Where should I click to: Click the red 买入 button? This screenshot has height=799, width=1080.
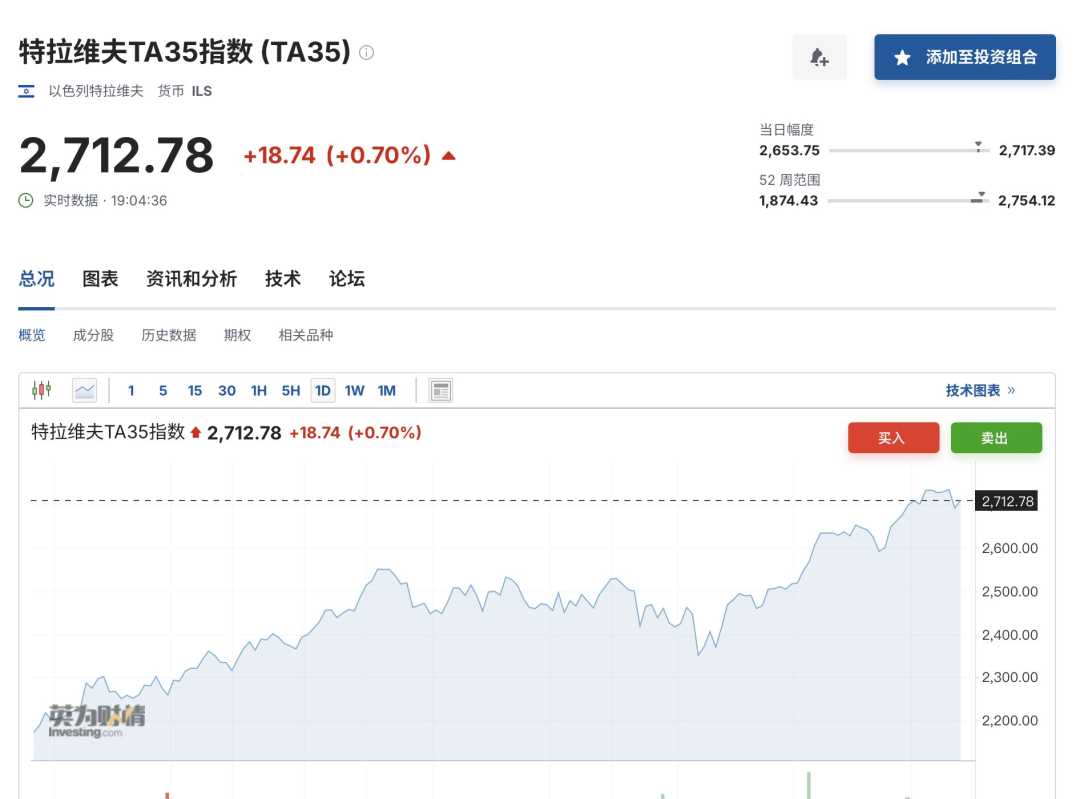[893, 438]
